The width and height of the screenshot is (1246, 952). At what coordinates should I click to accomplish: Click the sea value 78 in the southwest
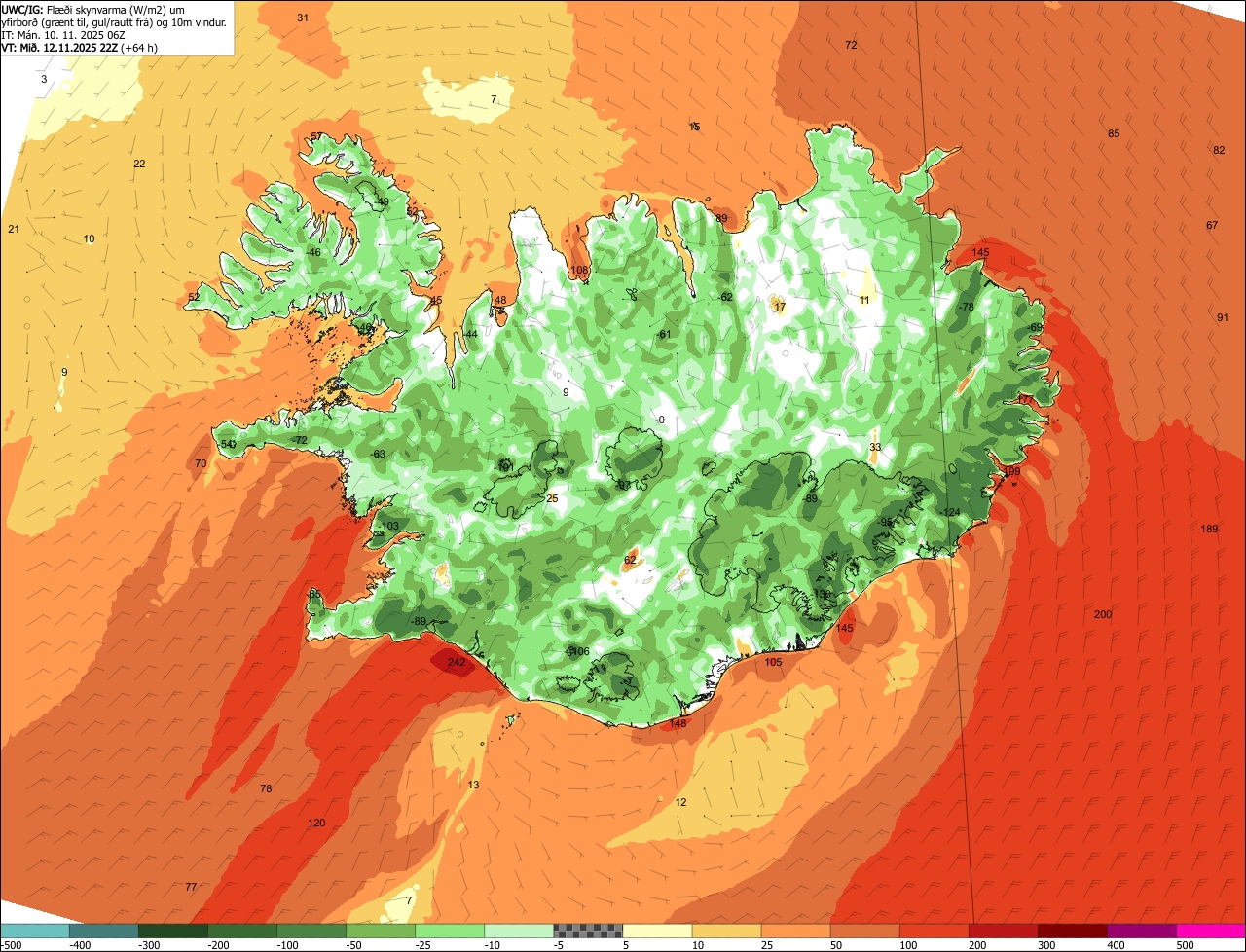(x=266, y=788)
